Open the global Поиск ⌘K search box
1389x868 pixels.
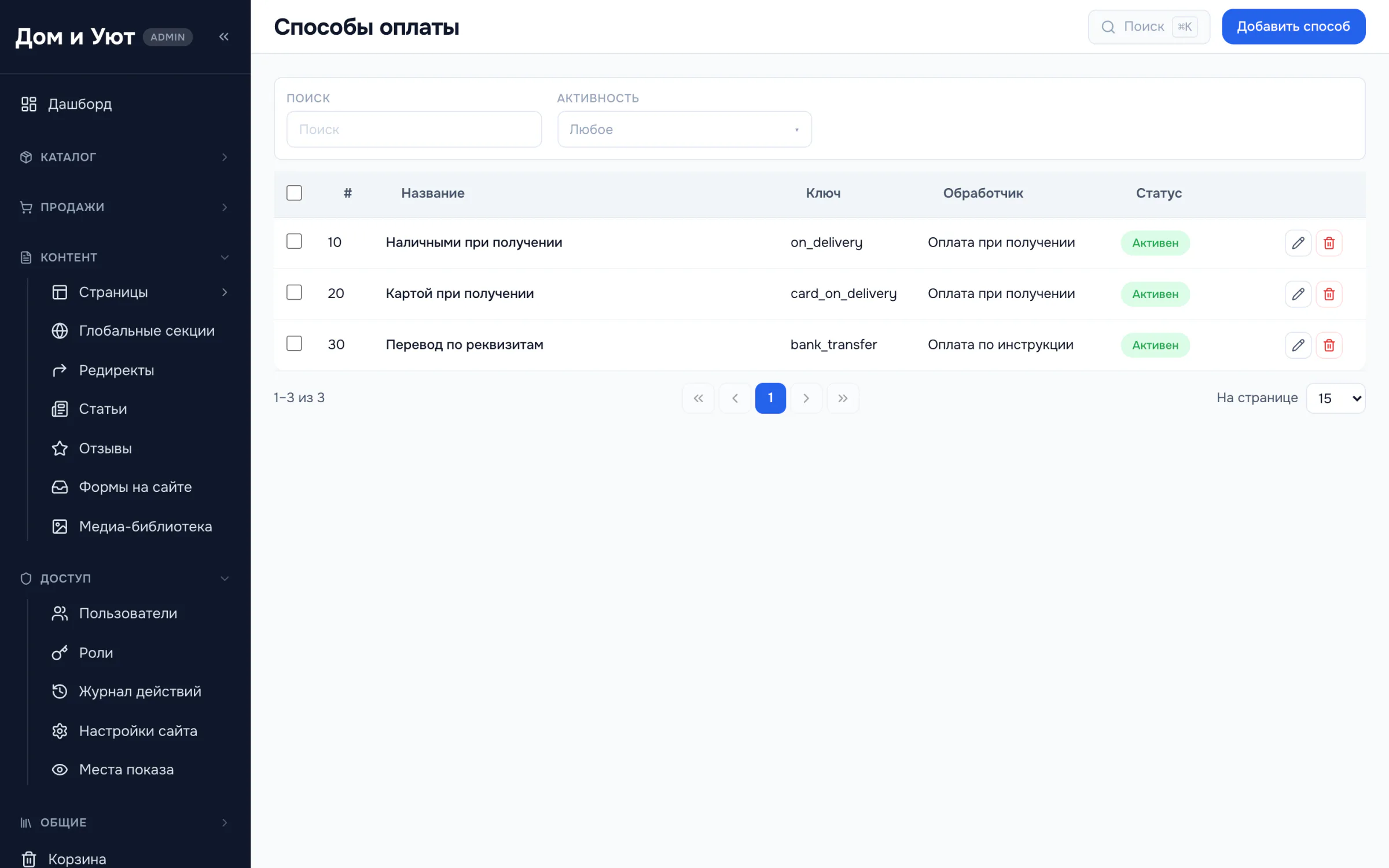pos(1149,27)
